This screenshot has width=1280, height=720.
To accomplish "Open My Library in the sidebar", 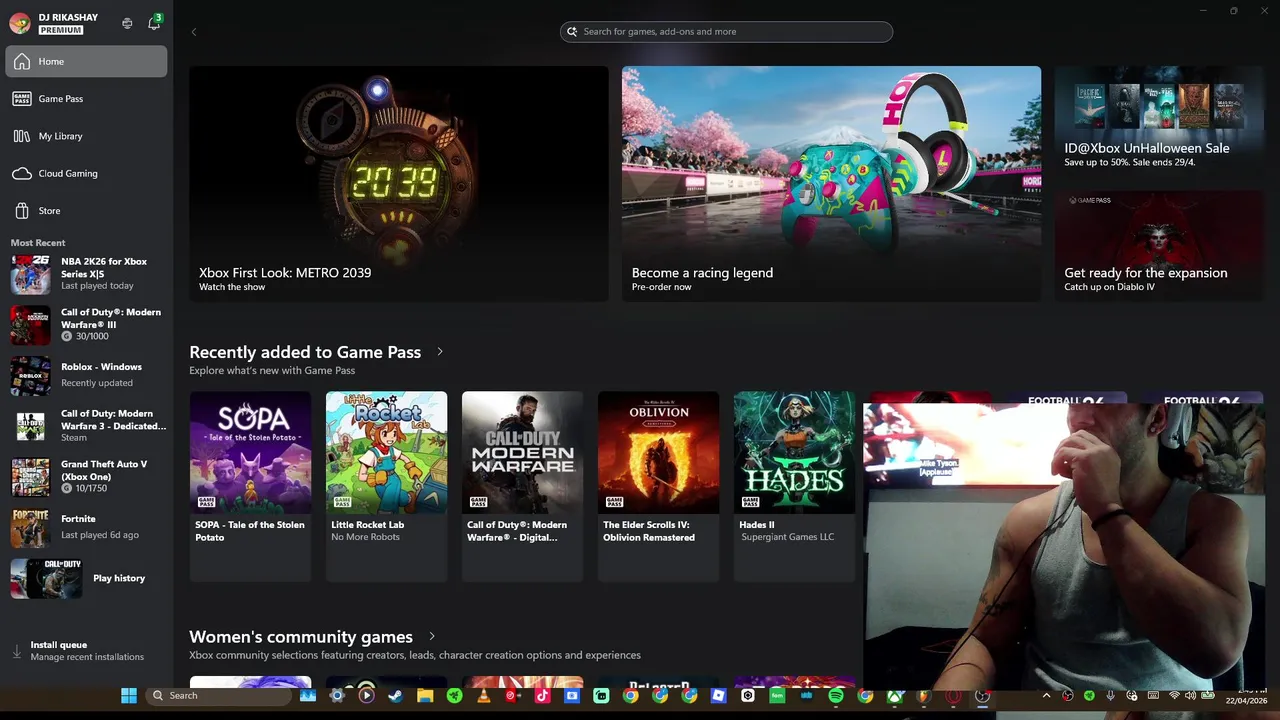I will (x=86, y=136).
